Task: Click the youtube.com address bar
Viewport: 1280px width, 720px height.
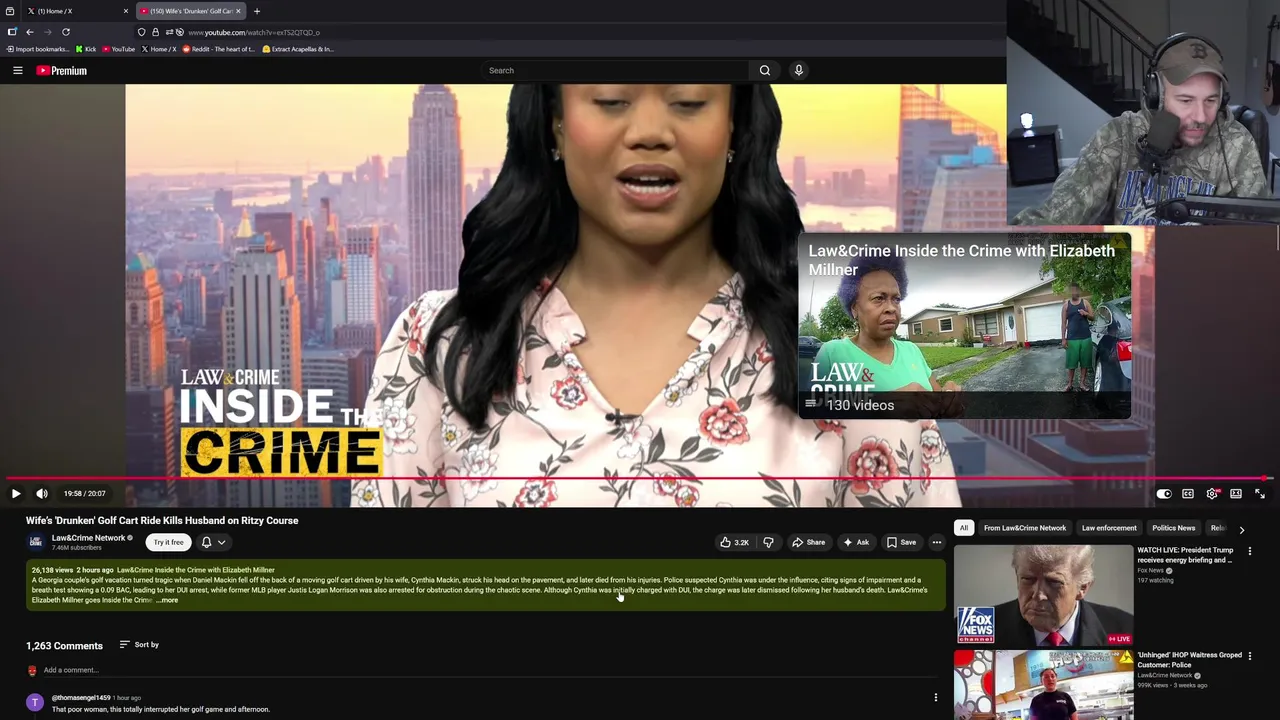Action: 254,32
